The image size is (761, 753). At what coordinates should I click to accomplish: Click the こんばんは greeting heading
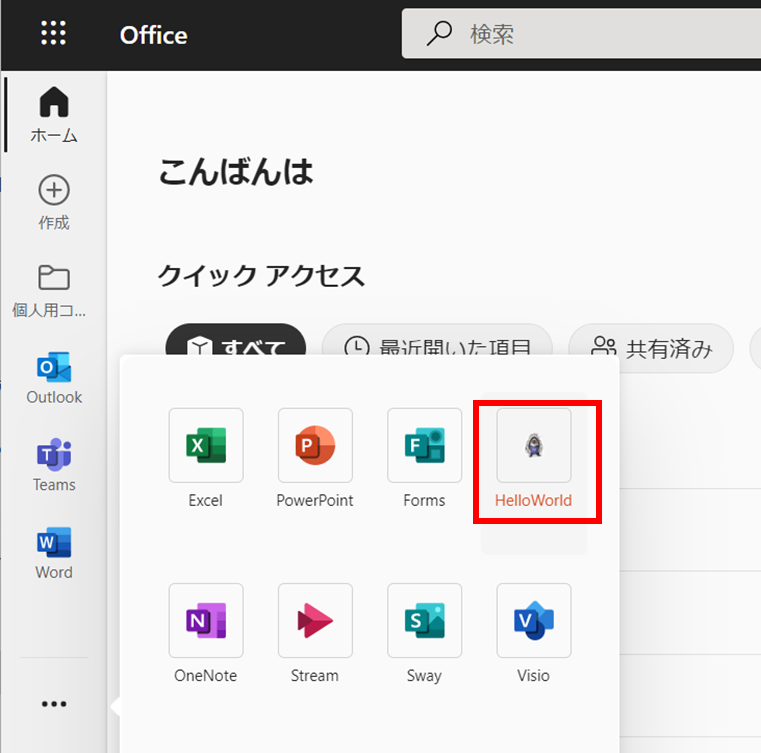pyautogui.click(x=236, y=172)
